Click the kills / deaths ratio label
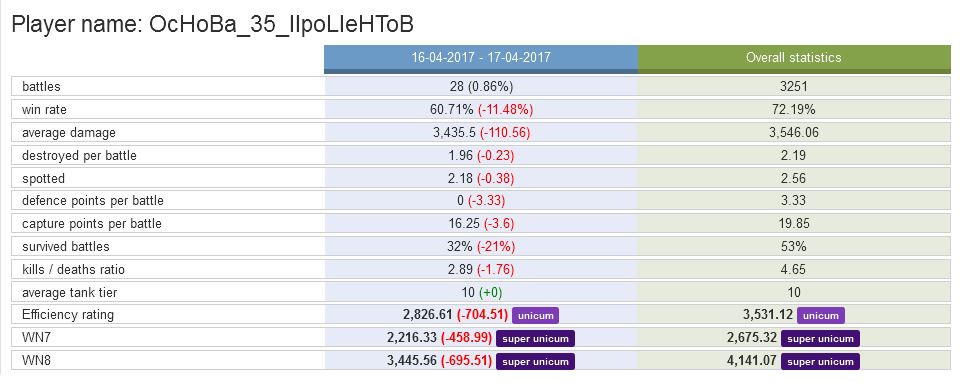The width and height of the screenshot is (975, 386). 73,269
